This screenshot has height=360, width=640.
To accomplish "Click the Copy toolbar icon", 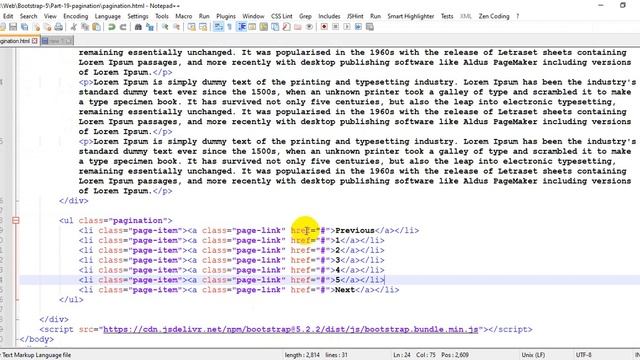I will pyautogui.click(x=85, y=27).
